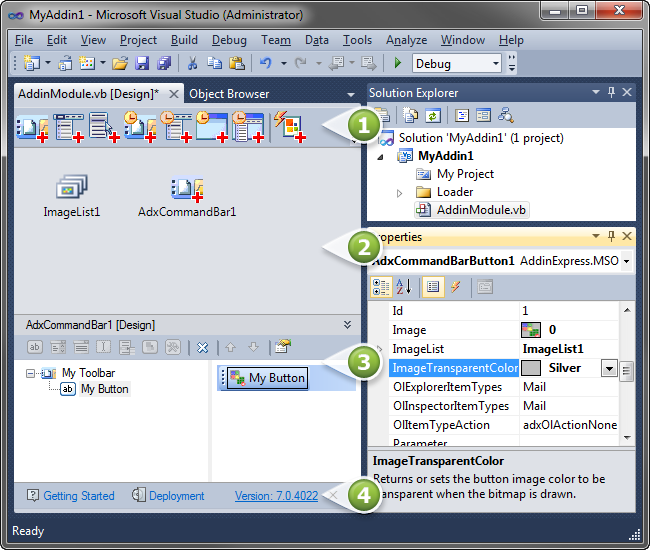Click the Save icon in the toolbar
650x550 pixels.
coord(142,63)
